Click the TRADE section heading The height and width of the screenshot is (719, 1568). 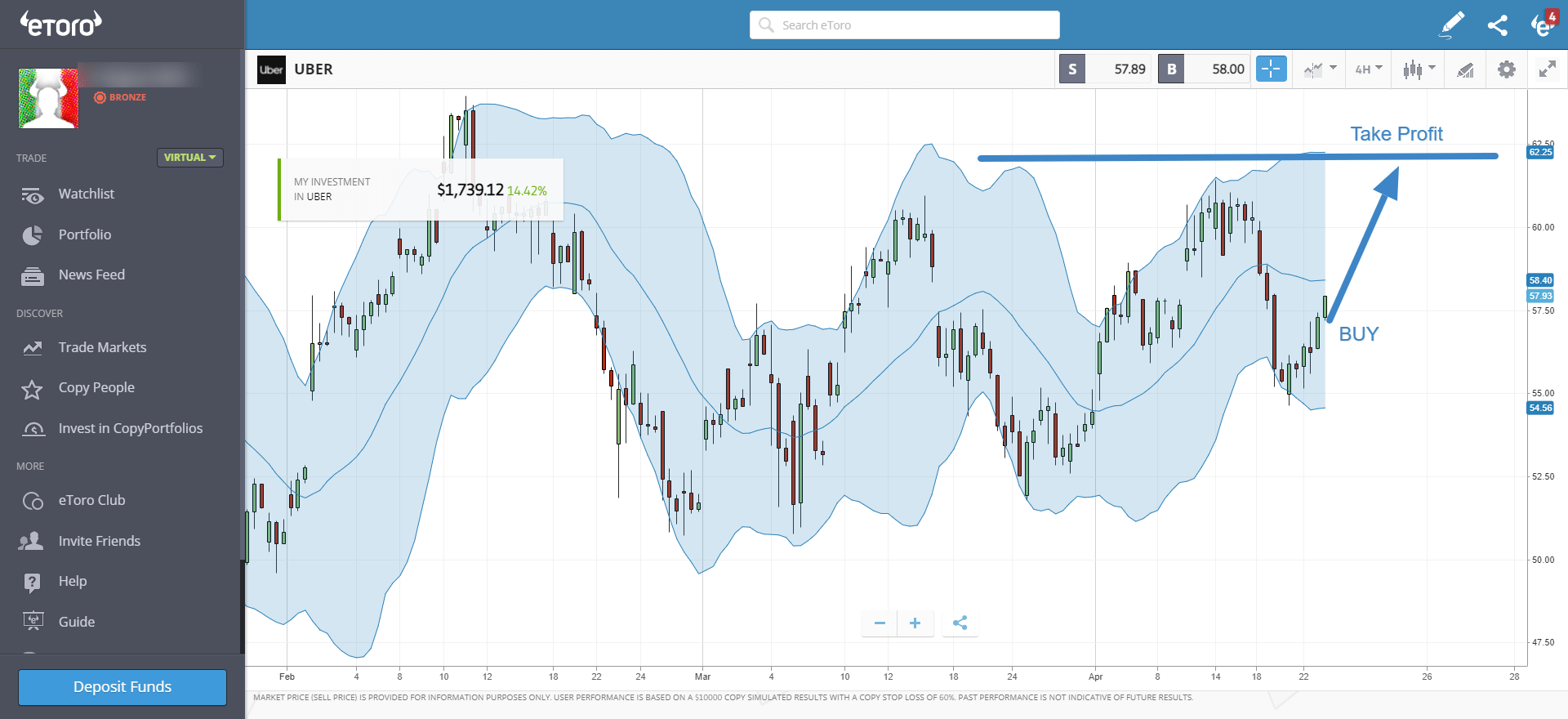coord(31,159)
